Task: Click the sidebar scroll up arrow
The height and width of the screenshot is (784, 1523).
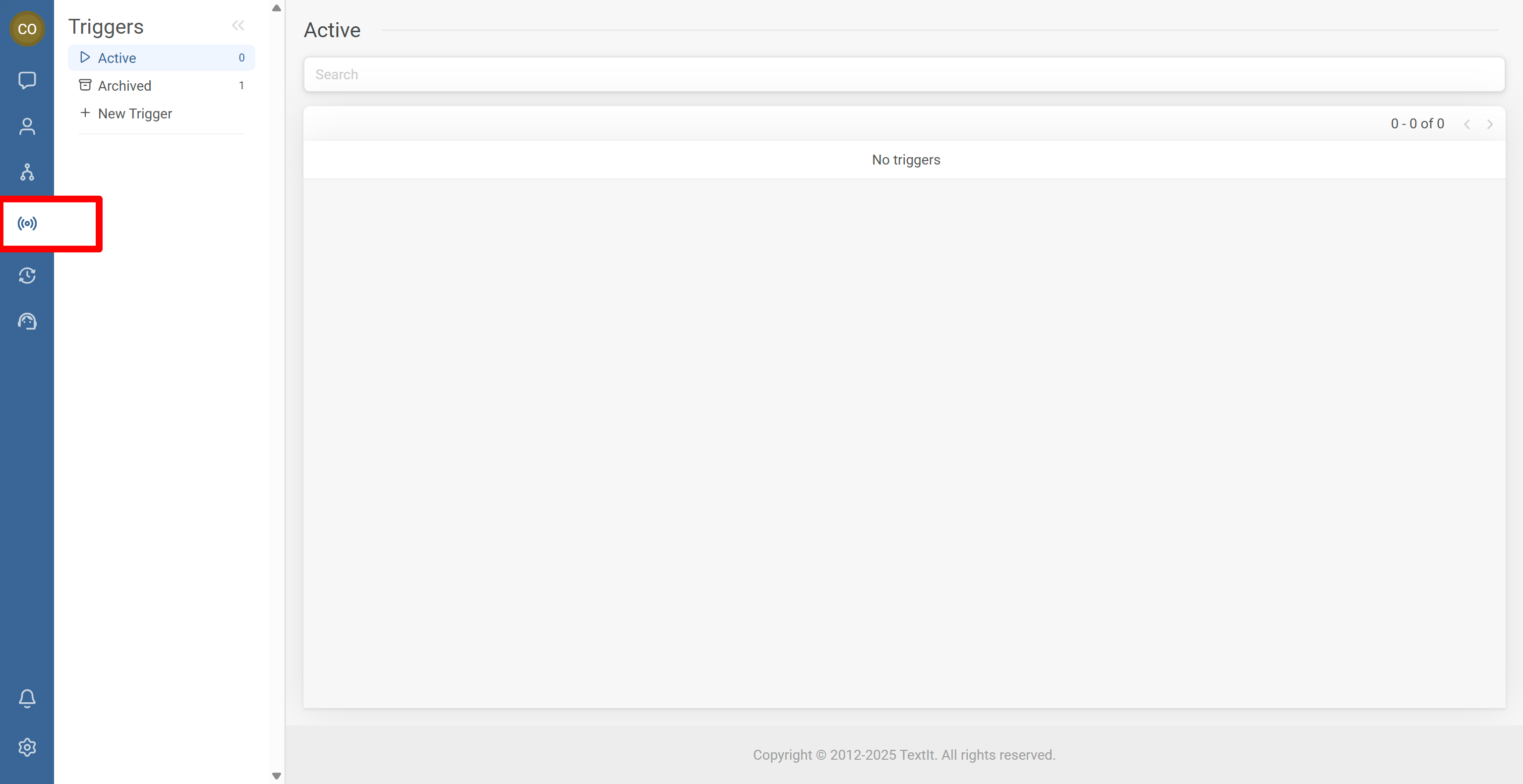Action: pos(276,8)
